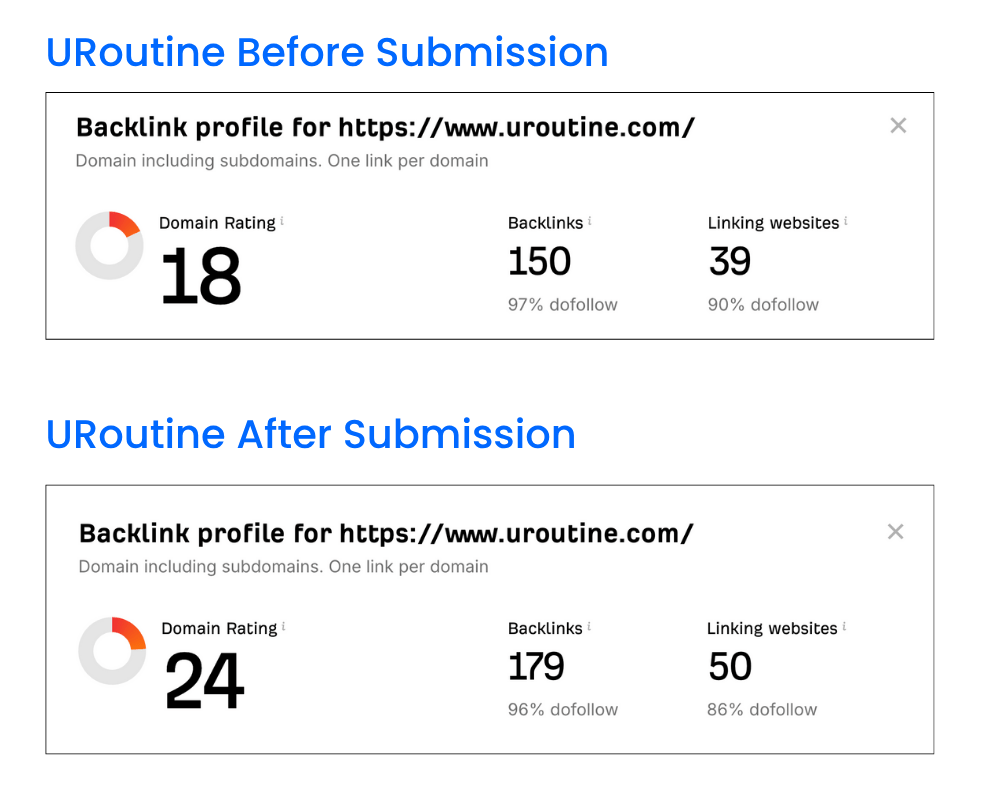Image resolution: width=985 pixels, height=797 pixels.
Task: Click the 50 linking websites number
Action: point(730,666)
